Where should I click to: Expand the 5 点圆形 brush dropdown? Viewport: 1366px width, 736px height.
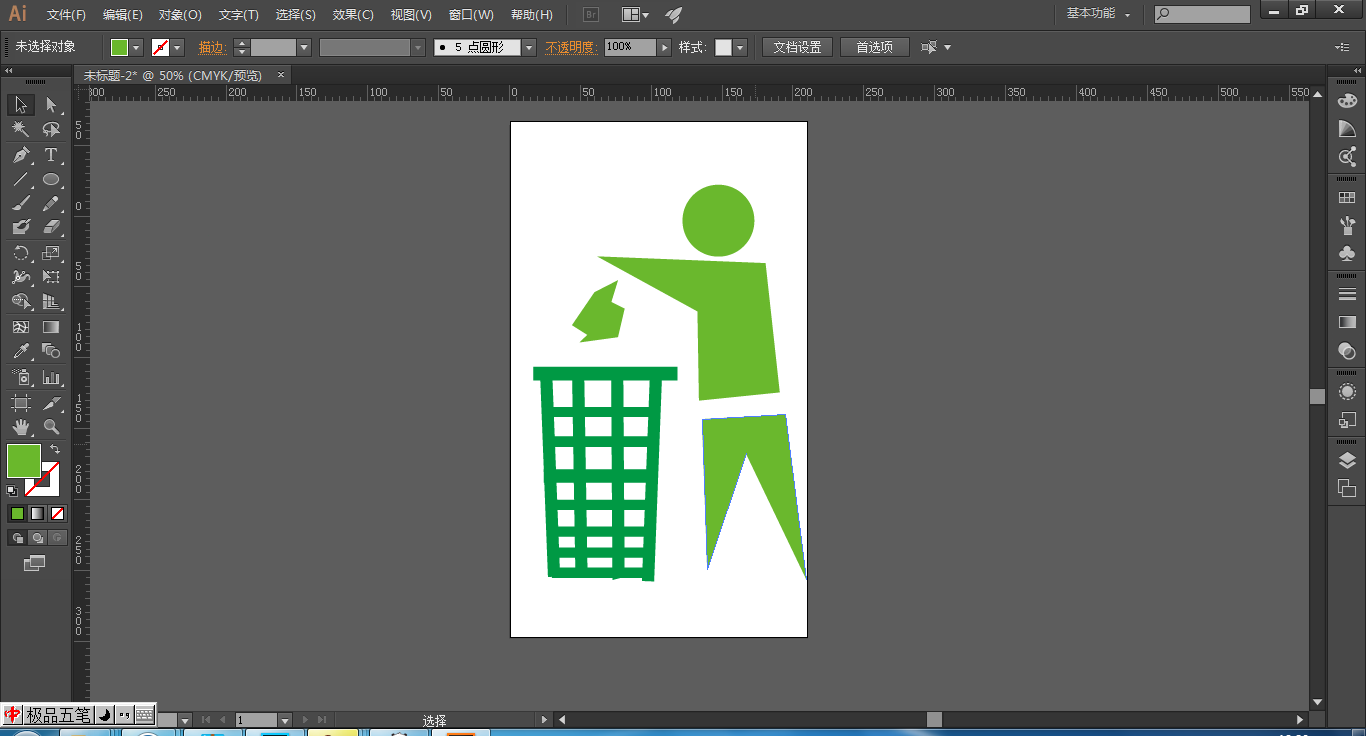(529, 47)
